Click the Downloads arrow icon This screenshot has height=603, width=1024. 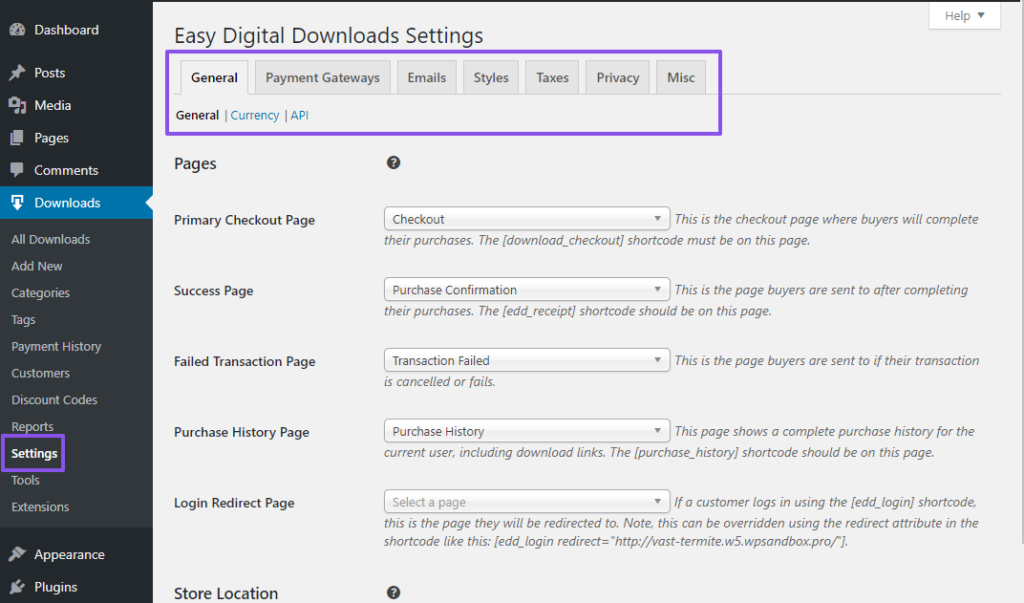point(17,203)
